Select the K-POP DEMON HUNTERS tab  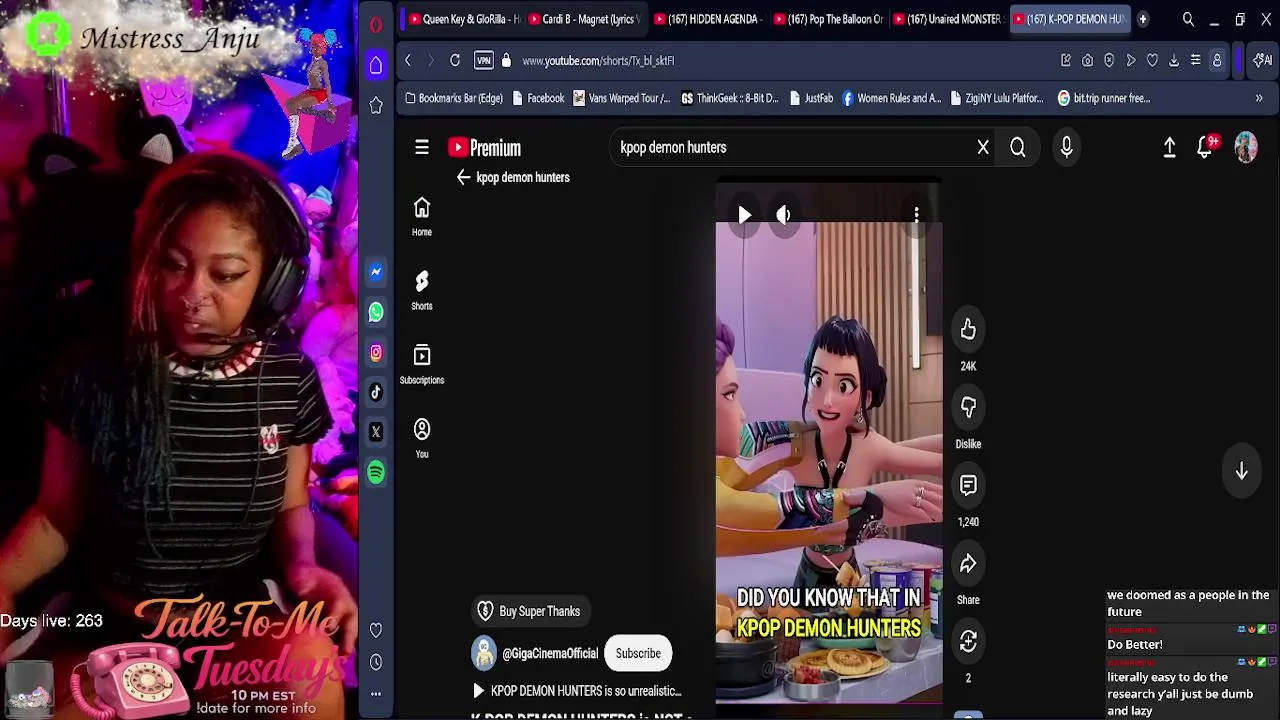click(x=1069, y=19)
